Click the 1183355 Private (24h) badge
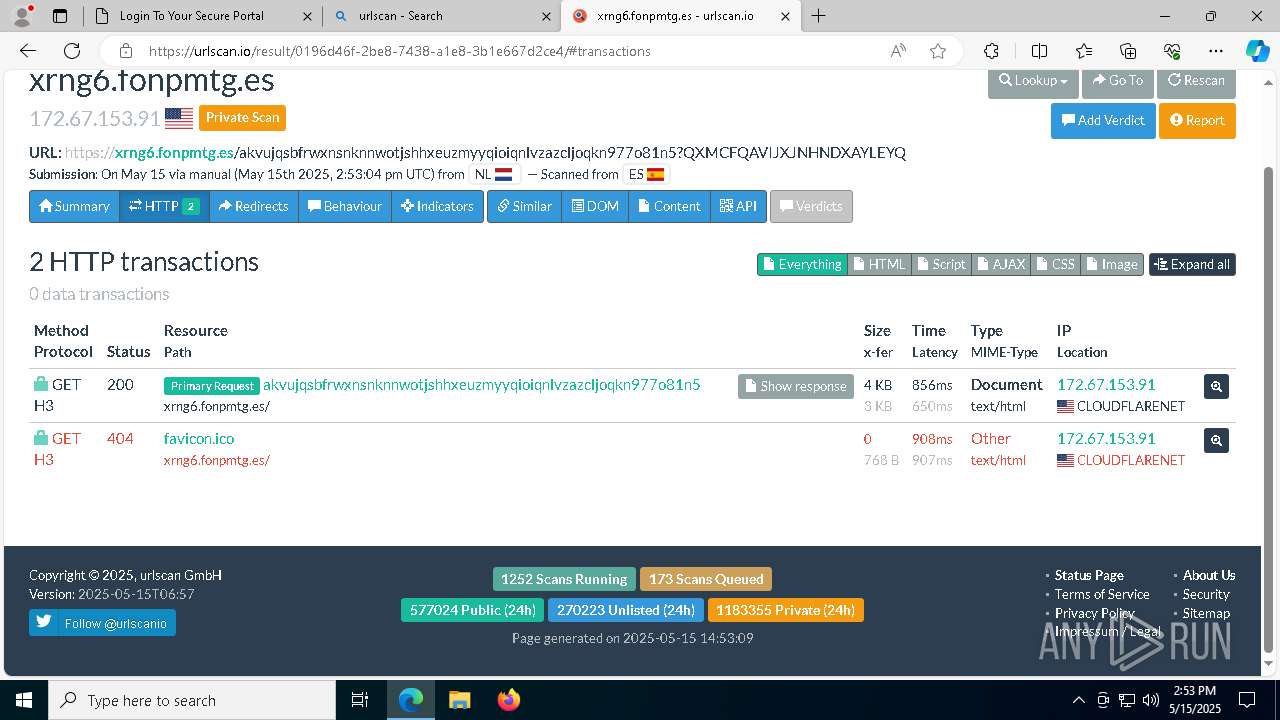The image size is (1280, 720). [785, 610]
